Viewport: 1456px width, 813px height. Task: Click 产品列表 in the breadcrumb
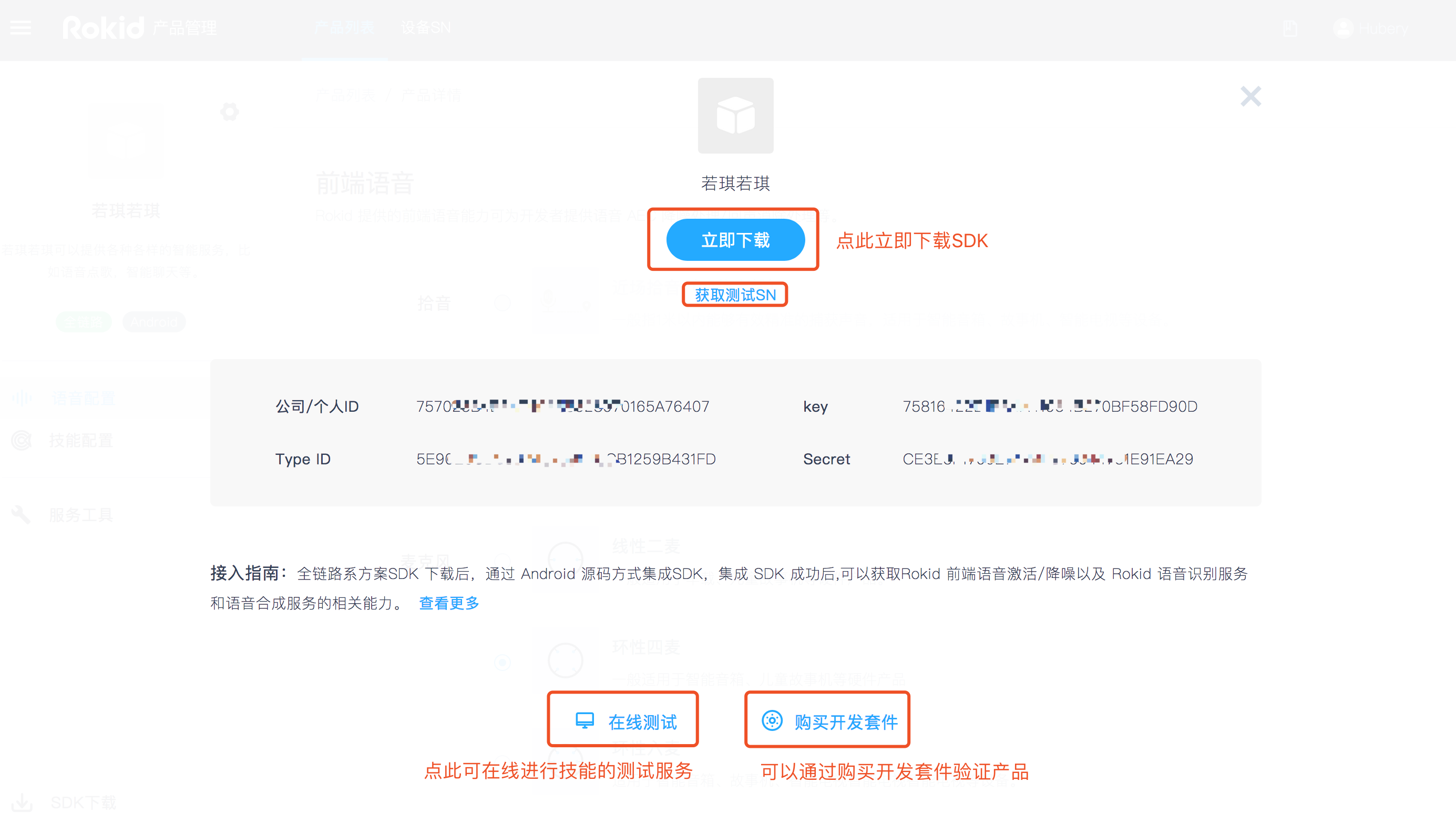click(345, 96)
